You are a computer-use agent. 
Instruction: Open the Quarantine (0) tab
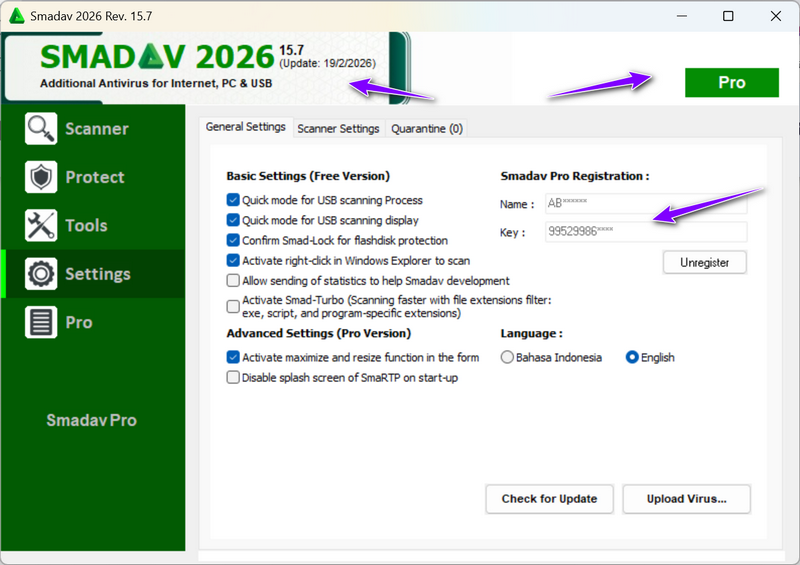pyautogui.click(x=427, y=129)
